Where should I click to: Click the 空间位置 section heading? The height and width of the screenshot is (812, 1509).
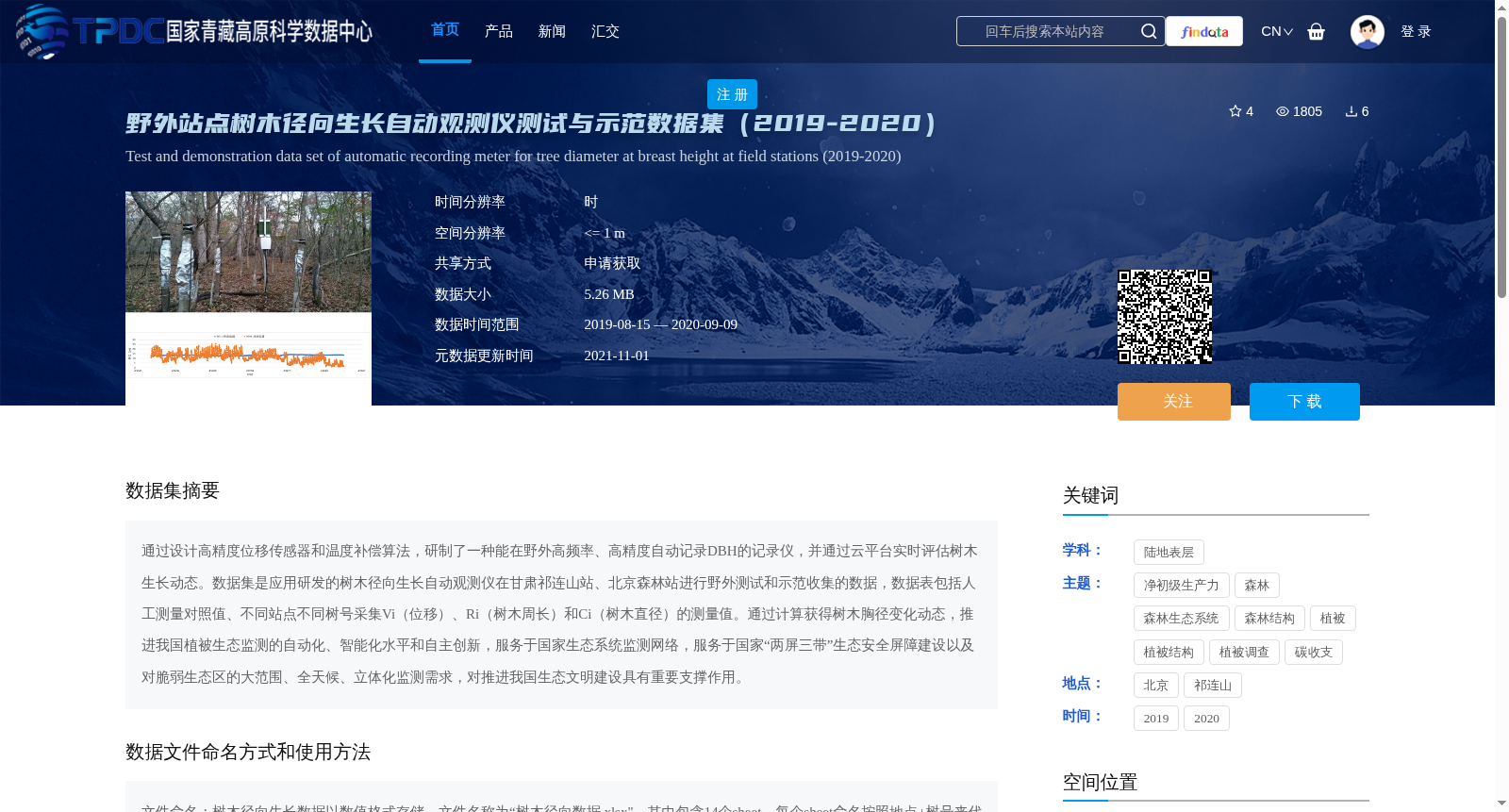[1101, 782]
